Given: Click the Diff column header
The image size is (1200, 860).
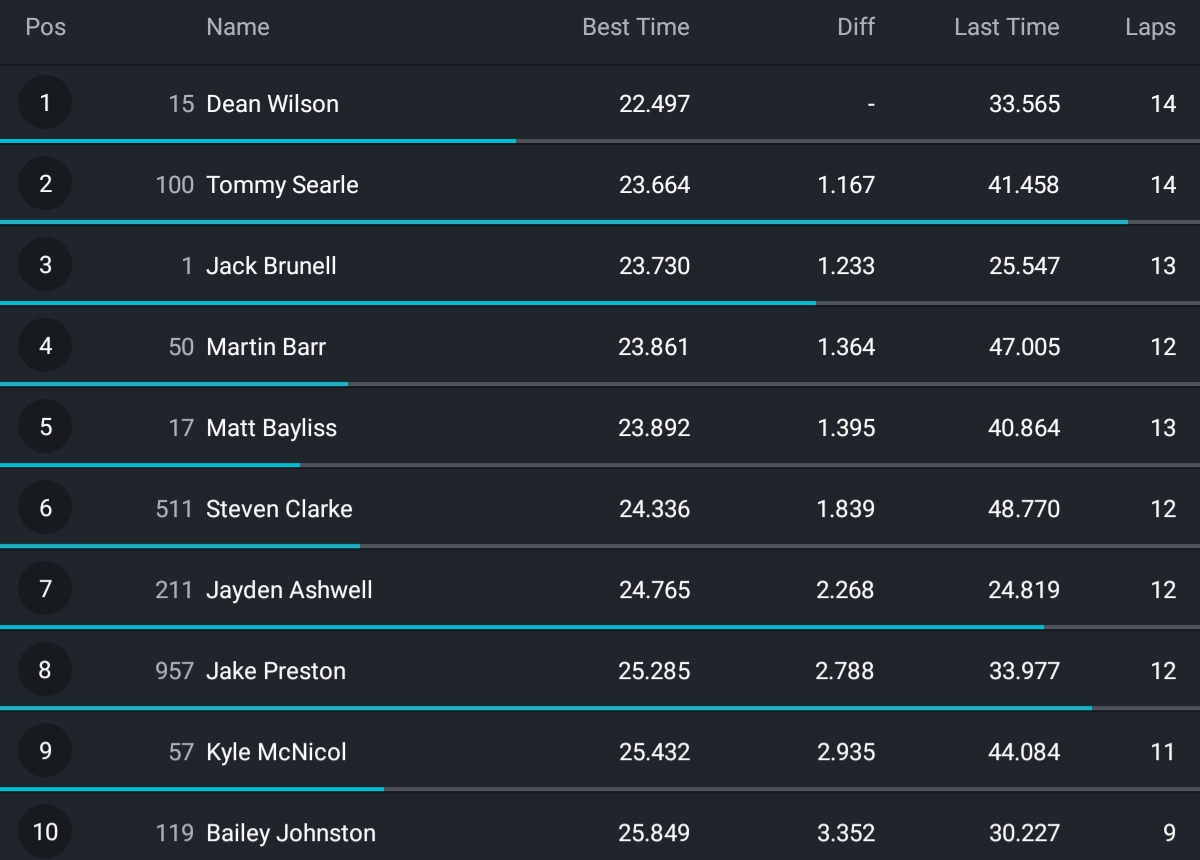Looking at the screenshot, I should pos(855,27).
